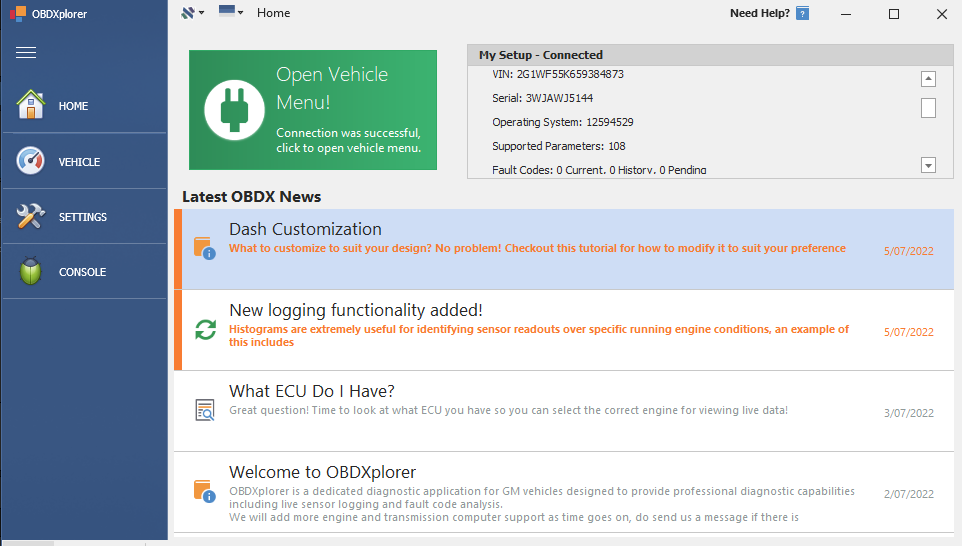This screenshot has height=546, width=962.
Task: Click the Great question! ECU description text
Action: [x=509, y=410]
